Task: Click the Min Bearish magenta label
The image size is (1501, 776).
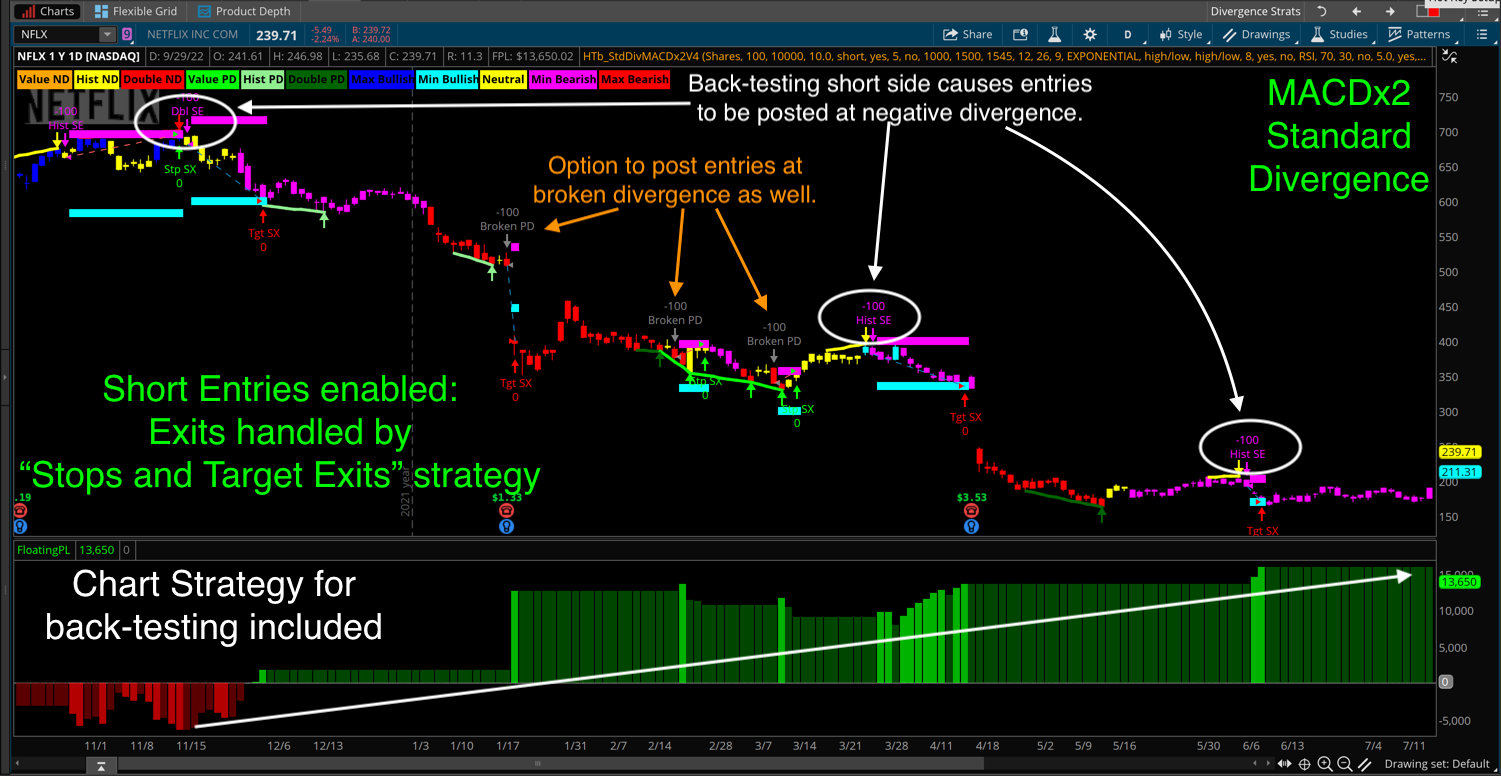Action: [x=563, y=79]
